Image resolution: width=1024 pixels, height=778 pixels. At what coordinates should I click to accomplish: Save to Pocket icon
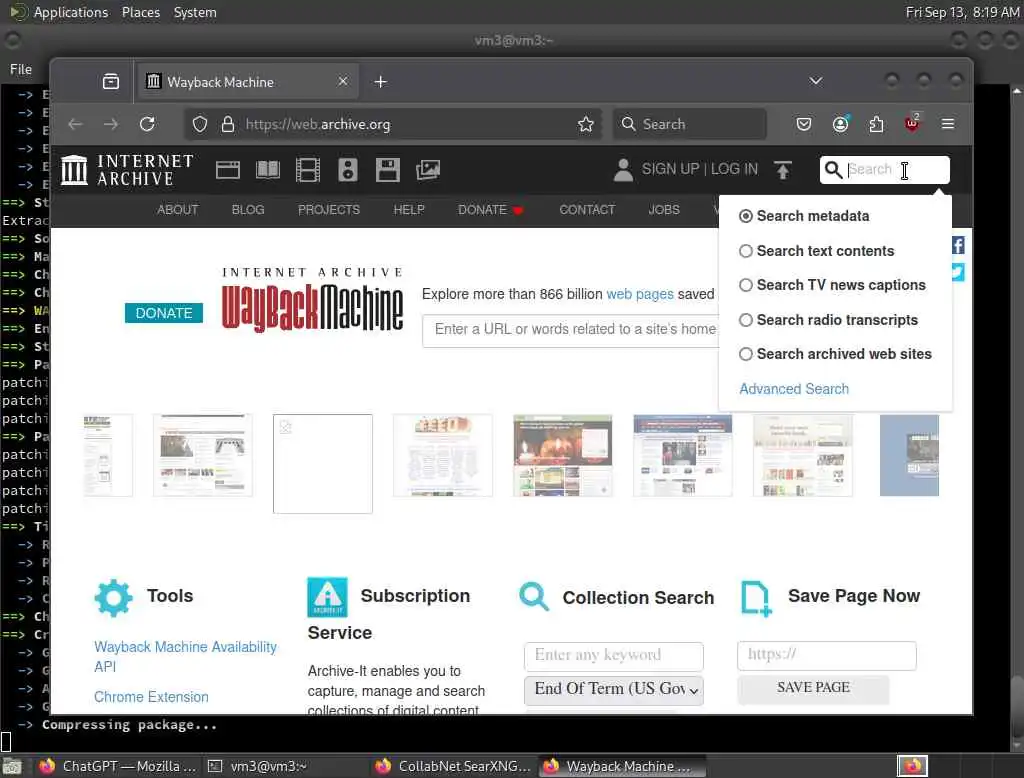(x=804, y=124)
